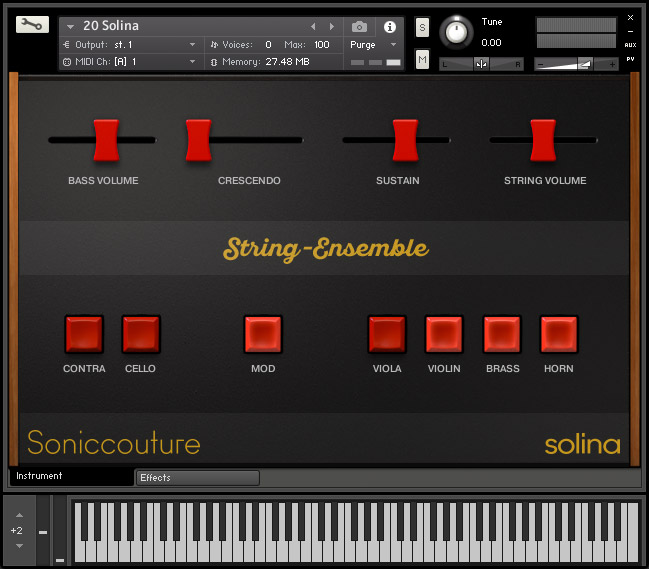This screenshot has width=649, height=569.
Task: Open the MIDI Ch dropdown
Action: 192,61
